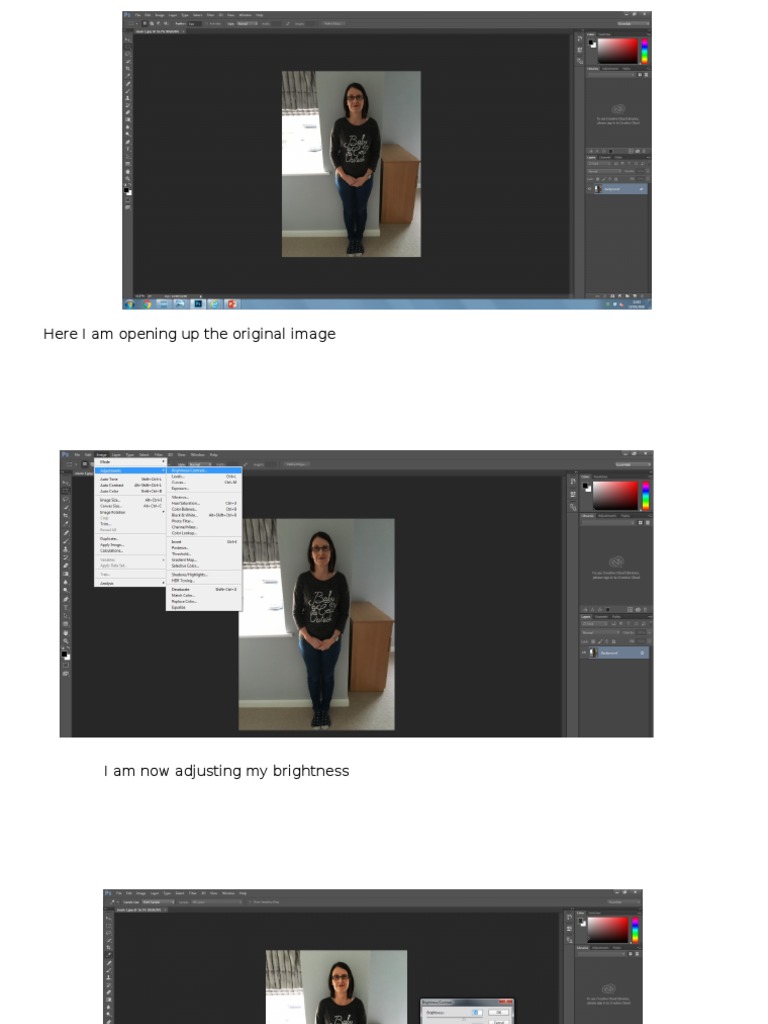768x1024 pixels.
Task: Toggle lock transparent pixels in the brightness-adjusting Layers panel
Action: click(x=593, y=641)
